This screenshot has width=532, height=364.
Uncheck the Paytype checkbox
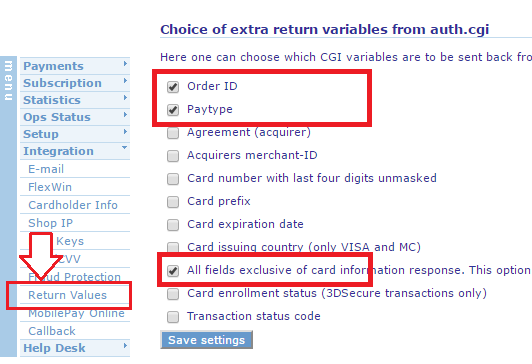click(x=173, y=110)
